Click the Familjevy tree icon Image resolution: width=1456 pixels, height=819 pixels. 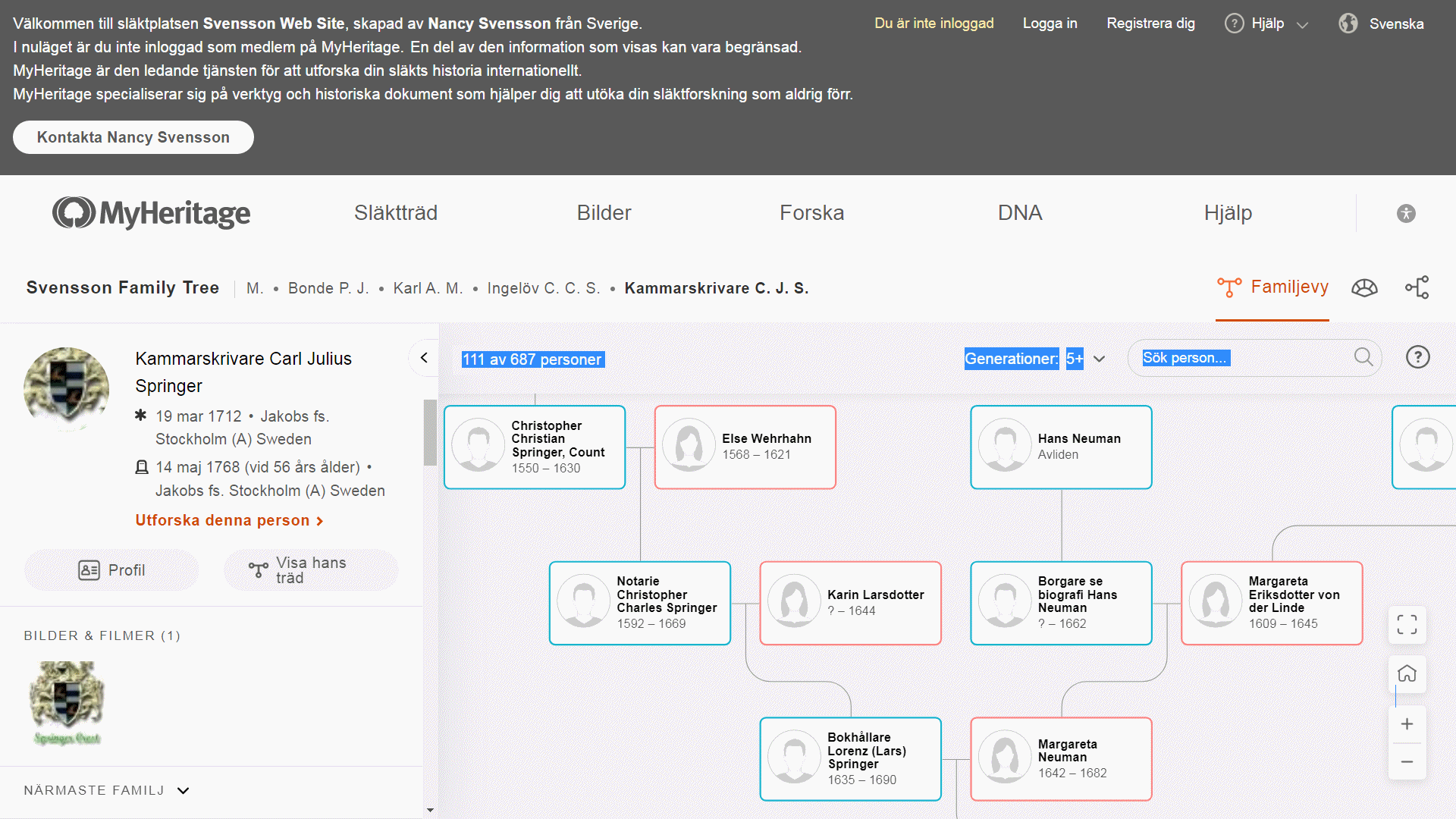[1229, 287]
